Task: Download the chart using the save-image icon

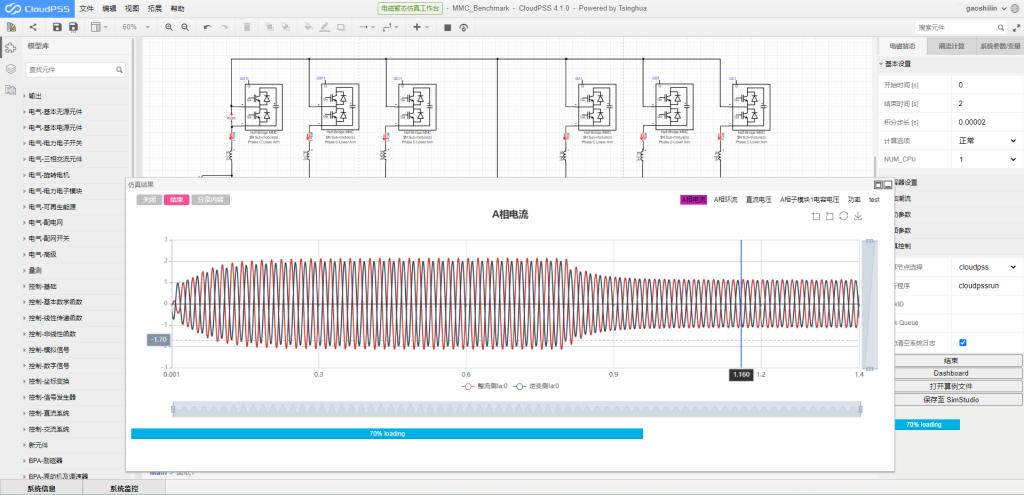Action: click(x=858, y=216)
